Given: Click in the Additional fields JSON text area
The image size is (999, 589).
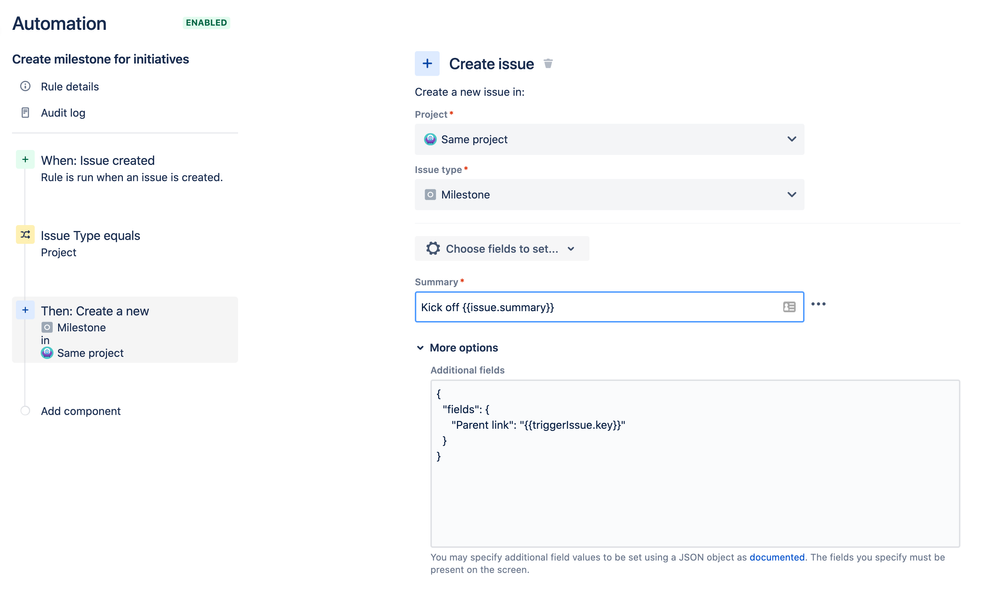Looking at the screenshot, I should click(x=694, y=490).
